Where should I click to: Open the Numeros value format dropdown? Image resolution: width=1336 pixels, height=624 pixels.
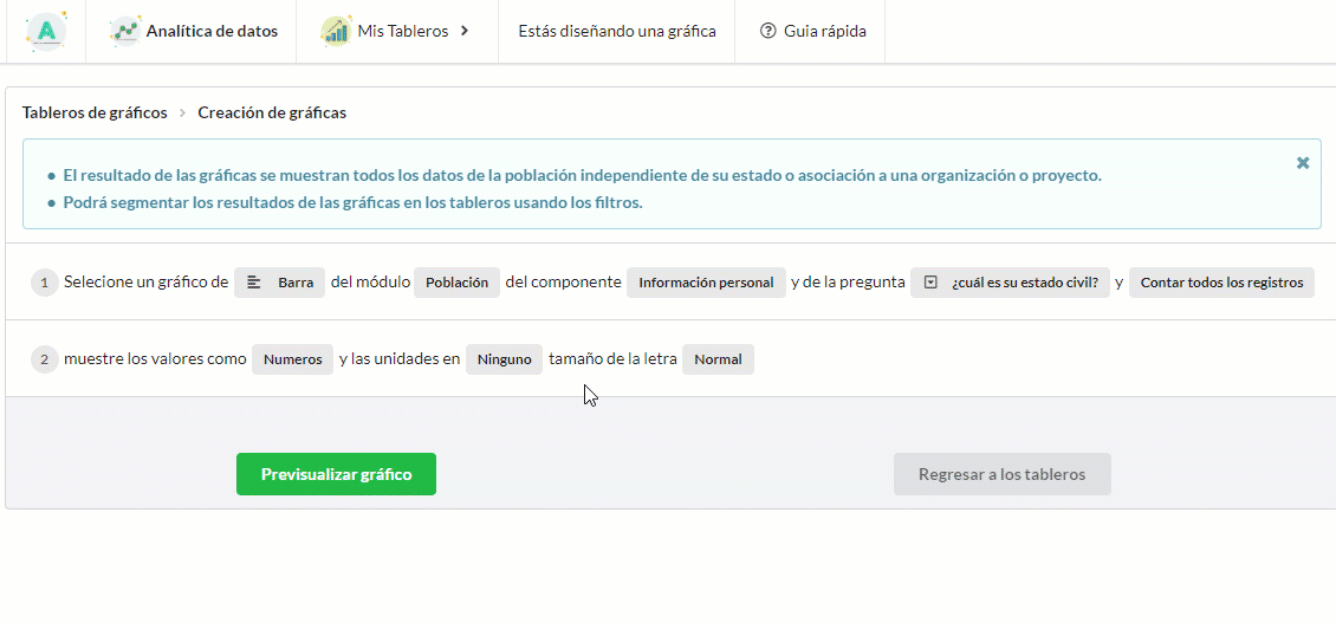click(293, 360)
